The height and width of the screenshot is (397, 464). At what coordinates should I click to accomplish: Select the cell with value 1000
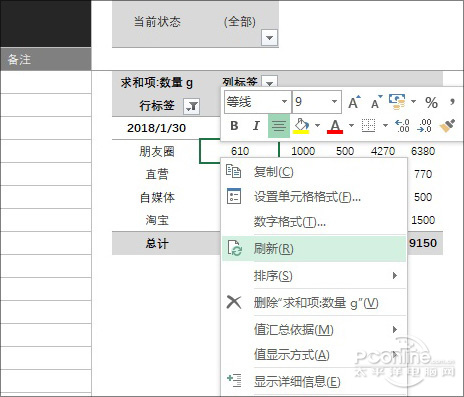tap(303, 151)
